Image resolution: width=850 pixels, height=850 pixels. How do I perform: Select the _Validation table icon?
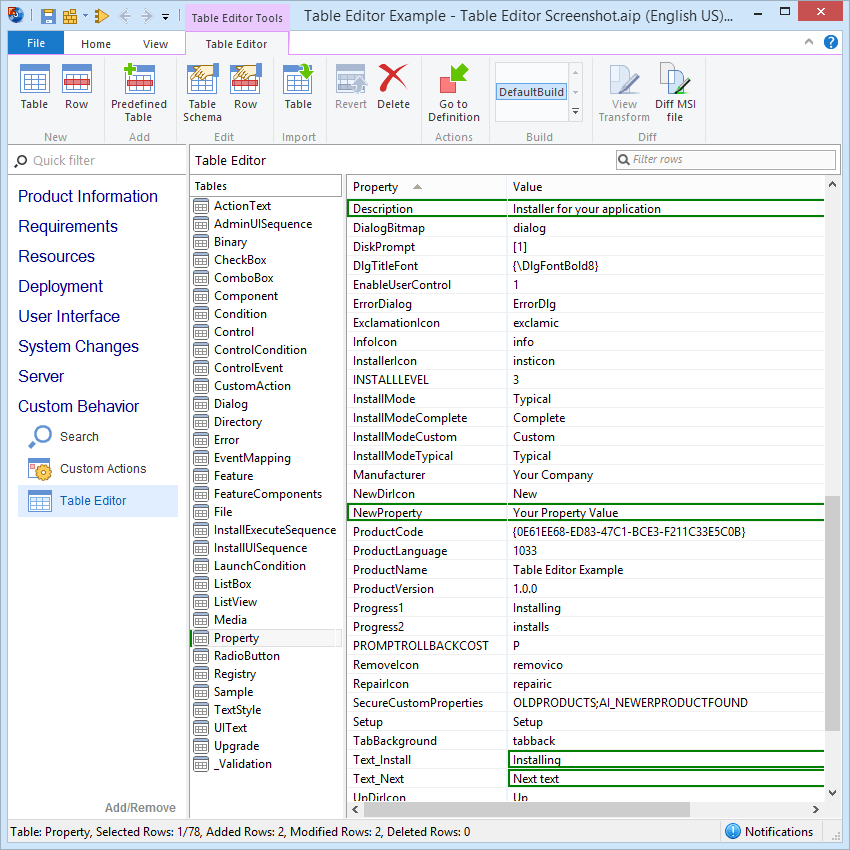coord(201,764)
